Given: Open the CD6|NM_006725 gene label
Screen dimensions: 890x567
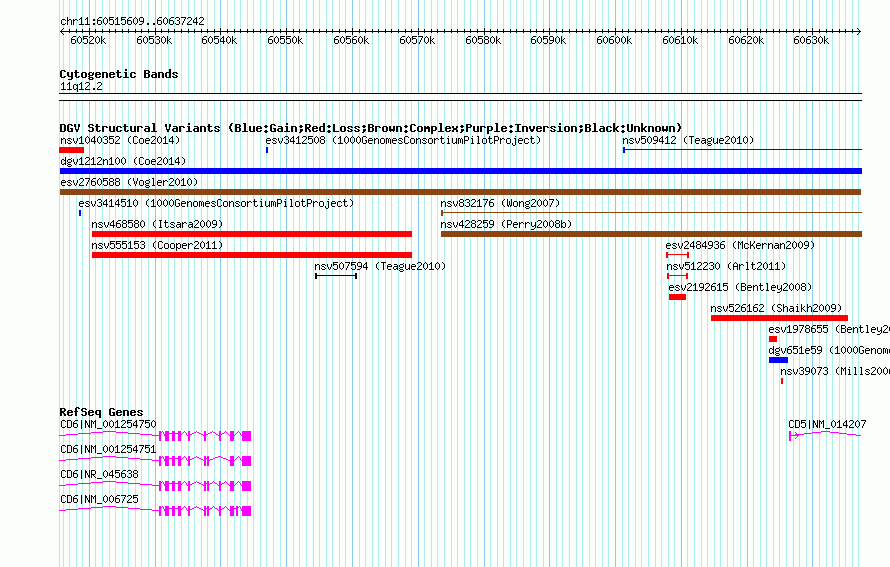Looking at the screenshot, I should tap(99, 499).
